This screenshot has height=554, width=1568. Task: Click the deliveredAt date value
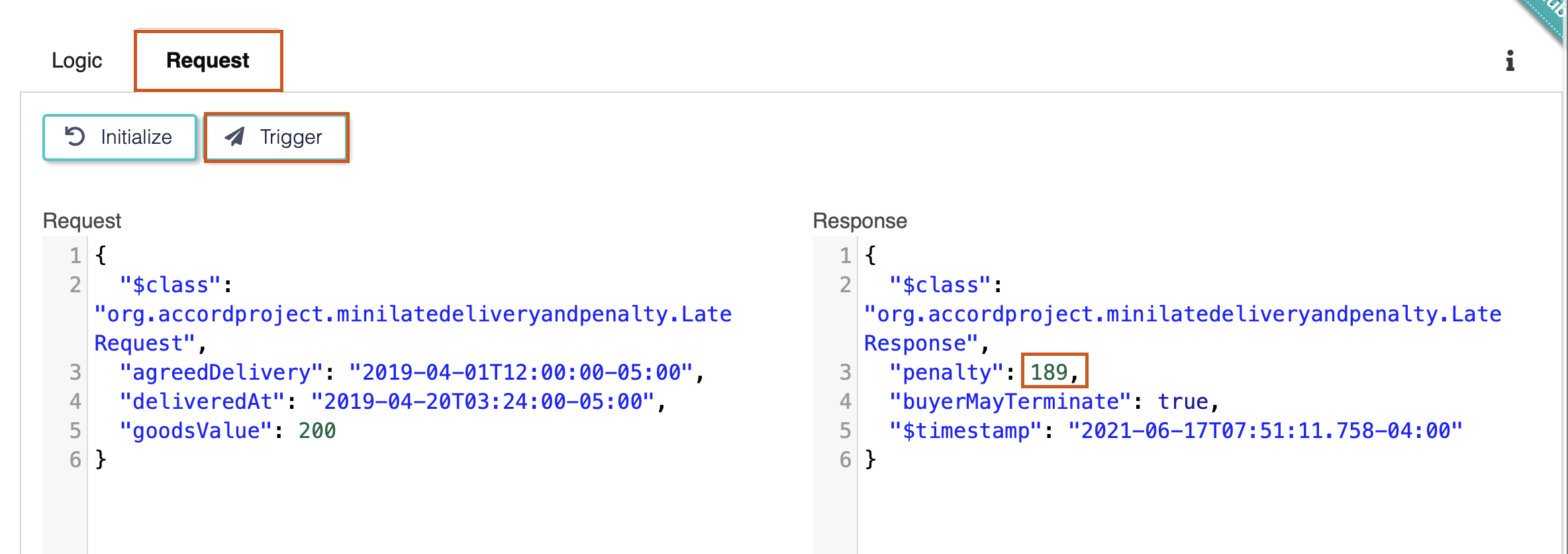tap(483, 402)
